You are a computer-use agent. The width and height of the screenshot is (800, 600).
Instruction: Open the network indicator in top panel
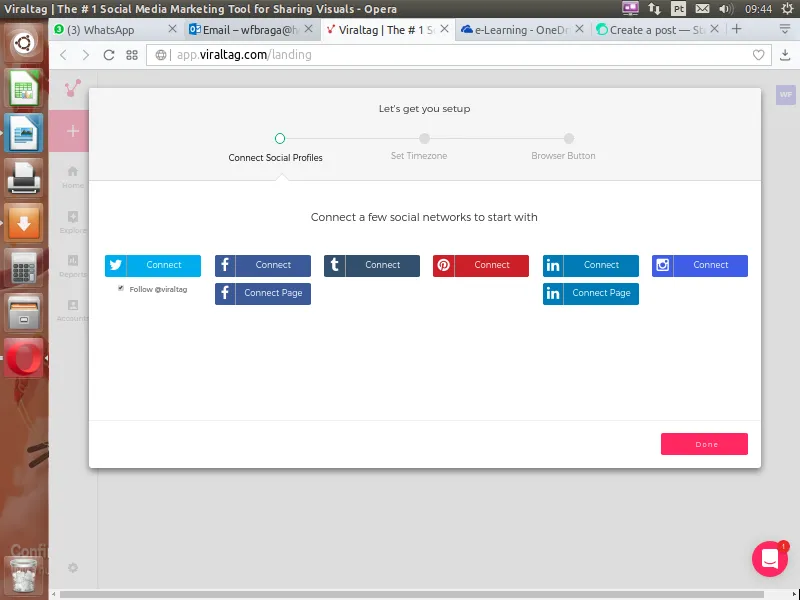(654, 8)
